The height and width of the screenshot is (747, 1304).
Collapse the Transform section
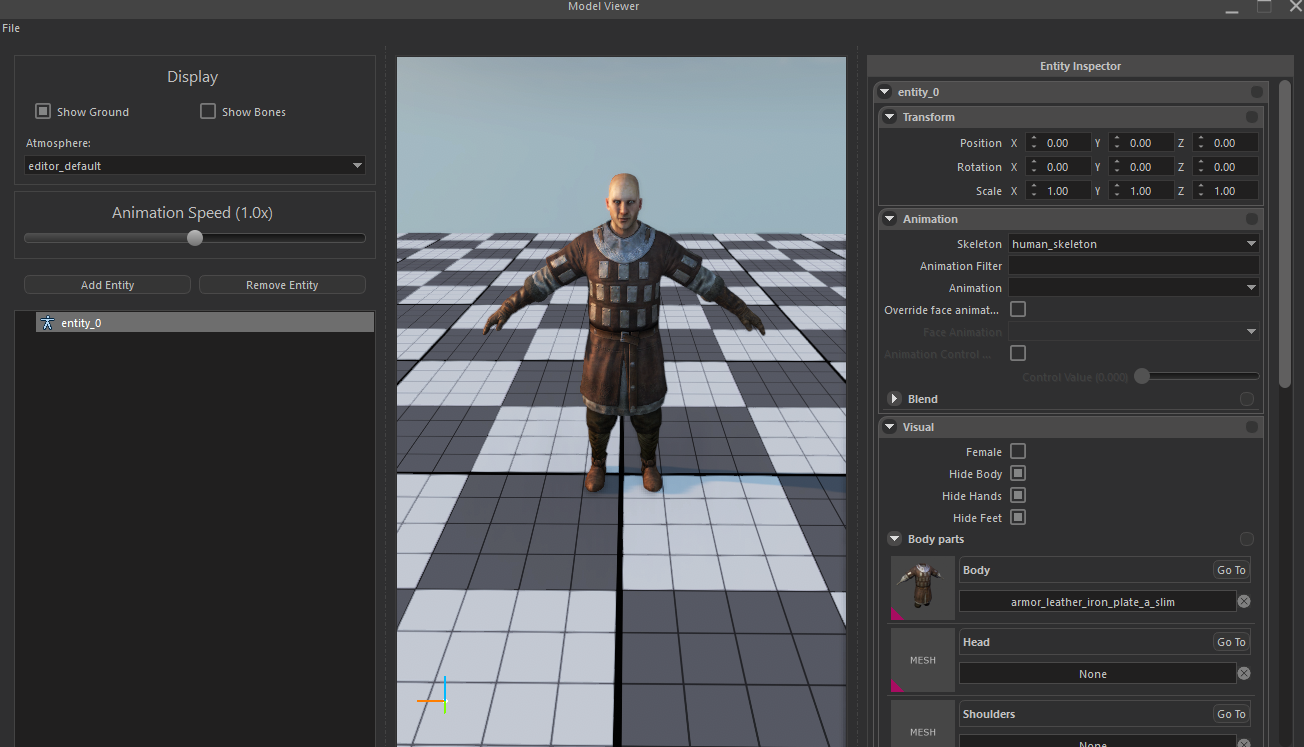(x=890, y=117)
